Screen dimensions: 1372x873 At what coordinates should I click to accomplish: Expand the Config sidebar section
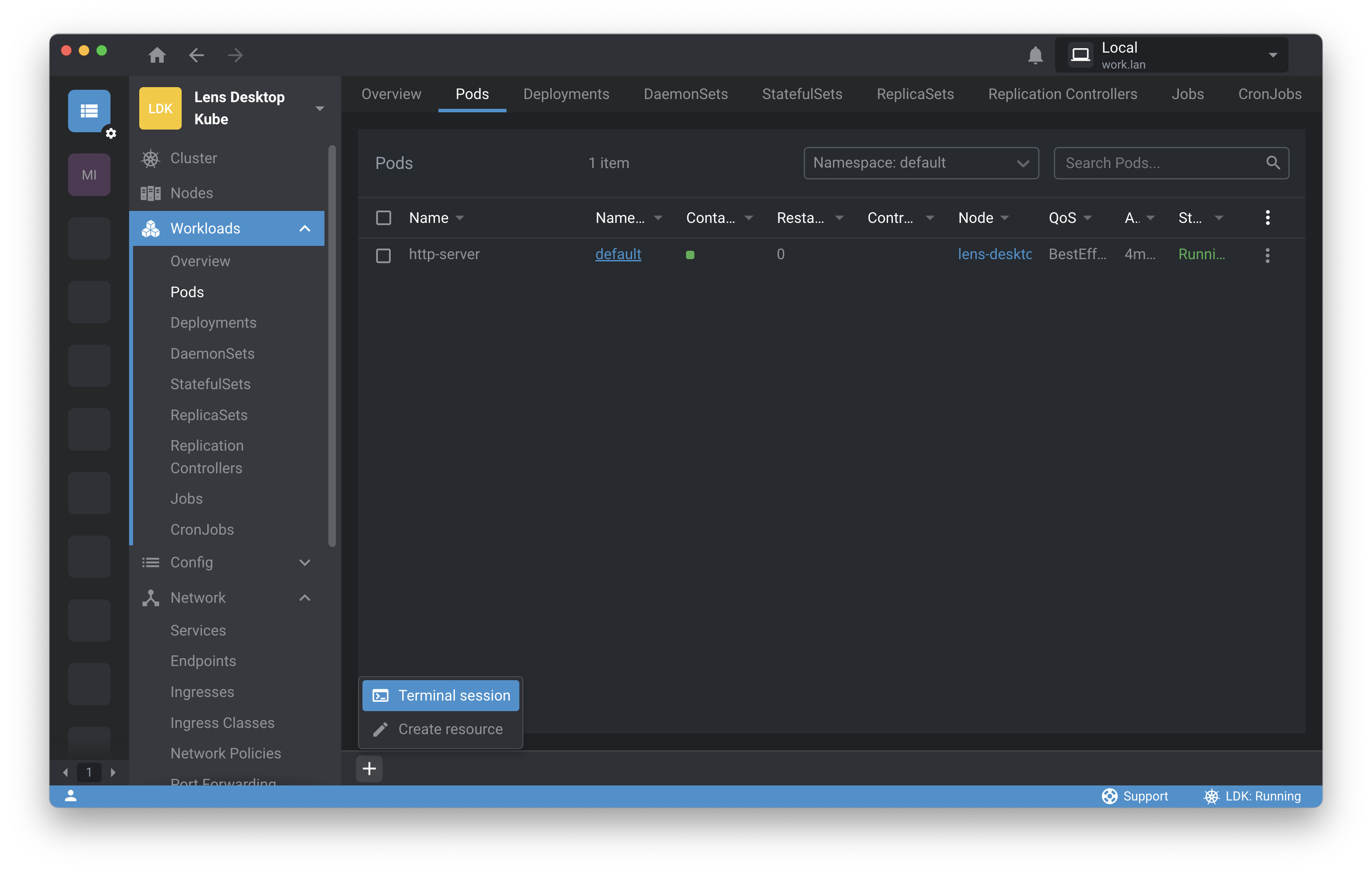pos(305,562)
